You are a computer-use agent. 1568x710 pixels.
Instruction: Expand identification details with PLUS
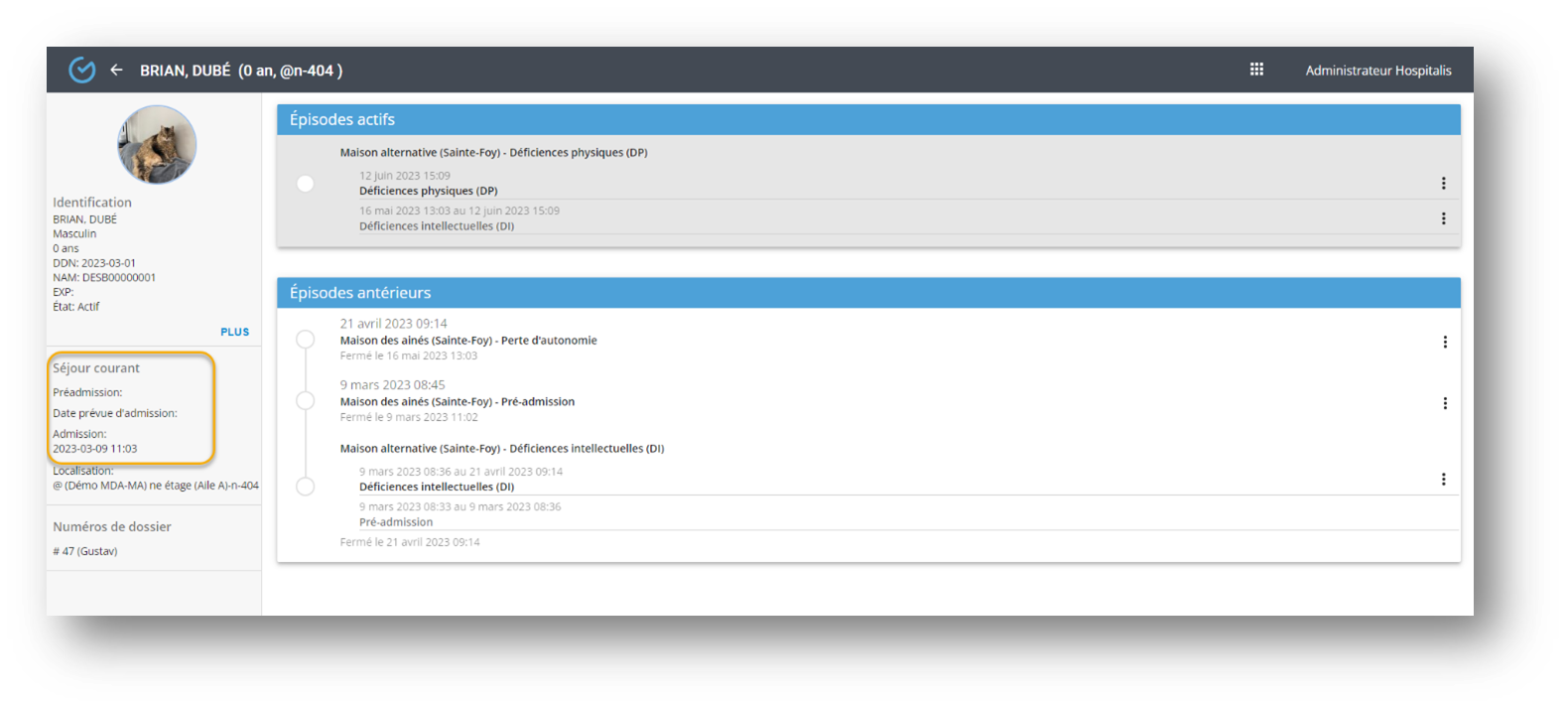(x=235, y=332)
